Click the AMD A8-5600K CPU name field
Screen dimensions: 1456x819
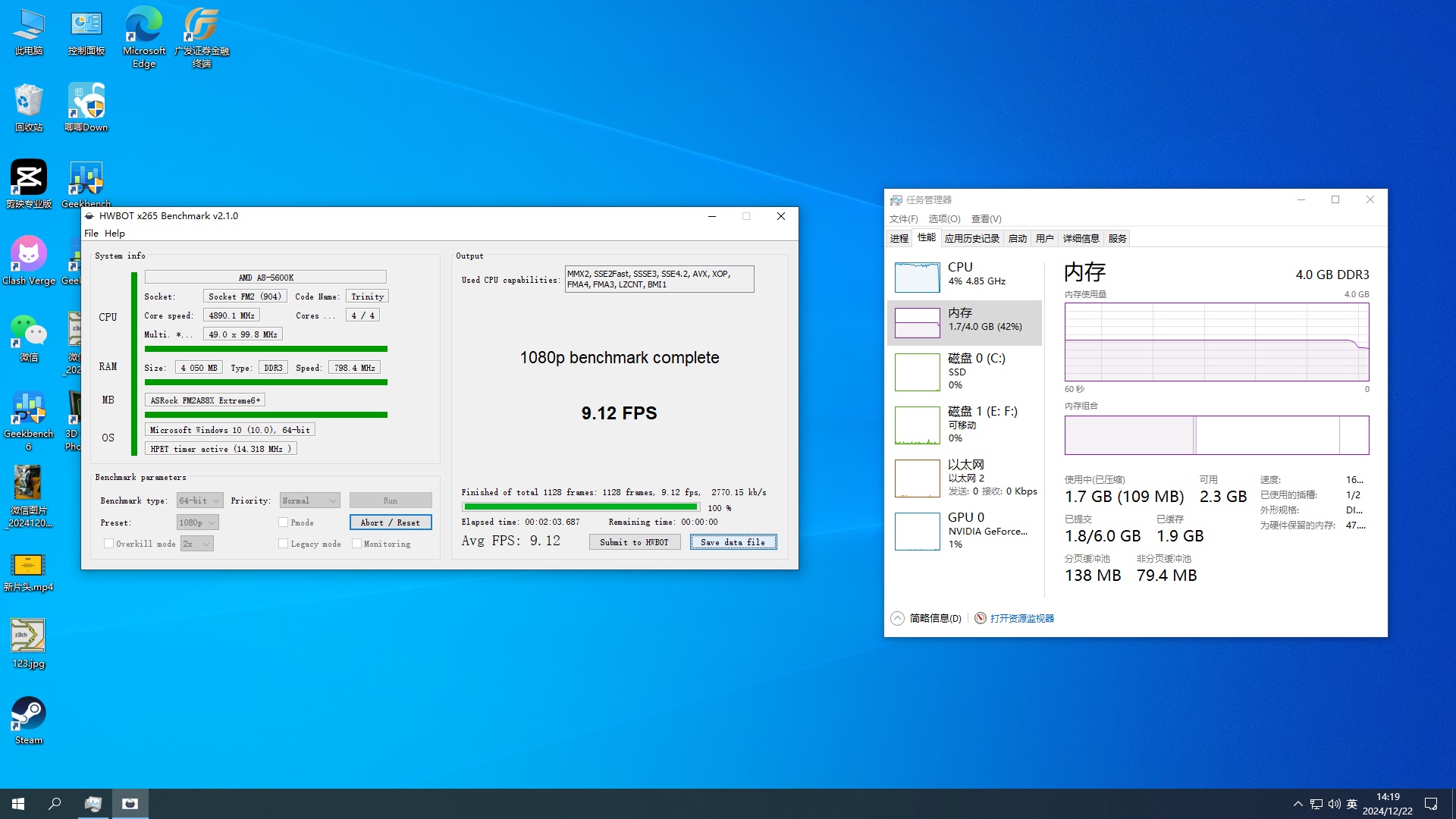(x=265, y=278)
